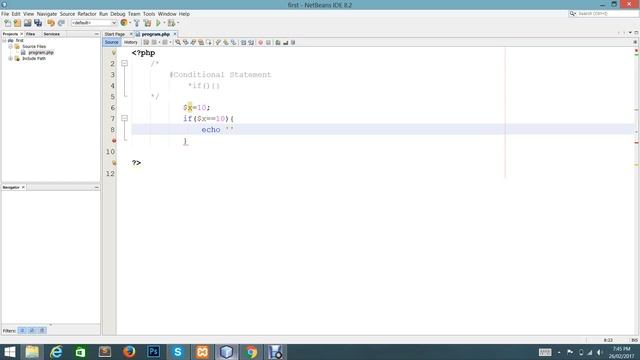Click the Debug Project toolbar icon
The image size is (640, 360).
pyautogui.click(x=171, y=23)
